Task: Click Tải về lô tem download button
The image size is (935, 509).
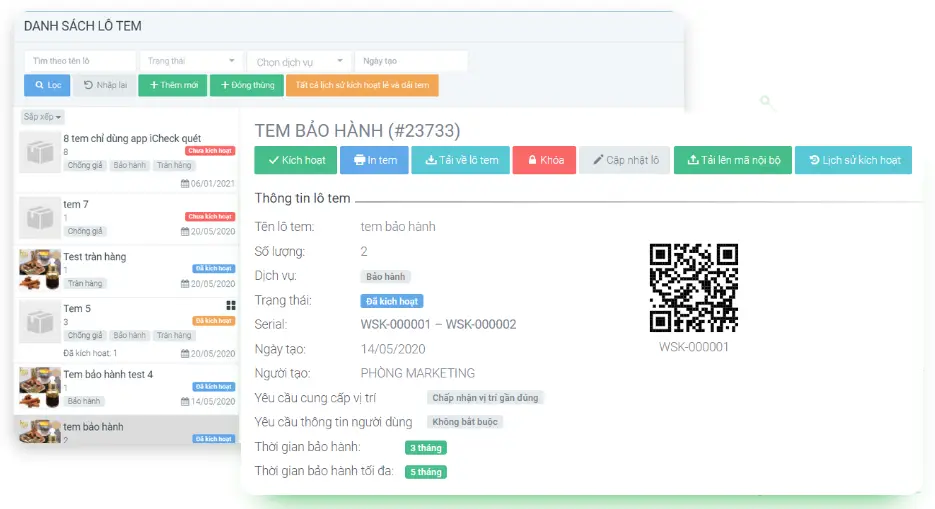Action: pos(461,160)
